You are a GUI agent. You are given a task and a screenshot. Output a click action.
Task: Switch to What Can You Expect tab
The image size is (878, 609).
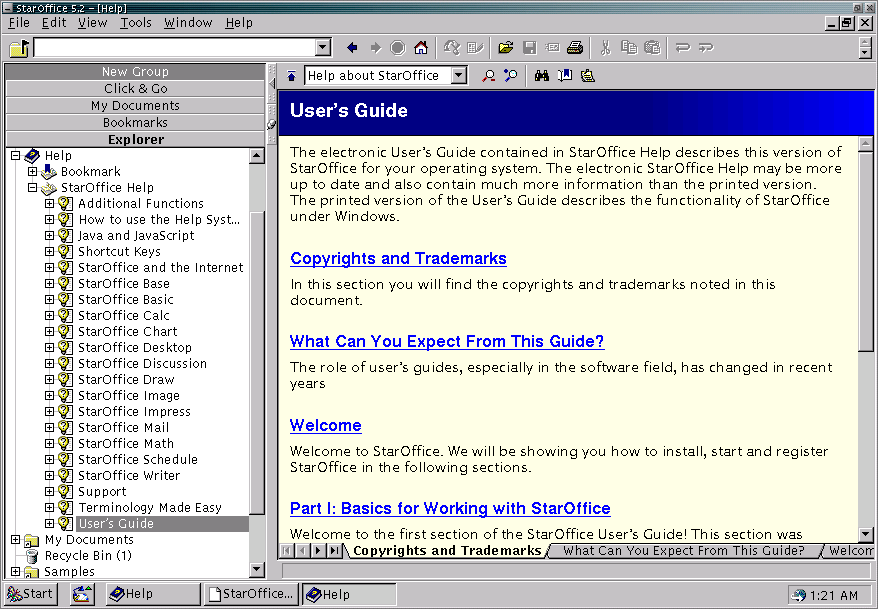click(683, 550)
